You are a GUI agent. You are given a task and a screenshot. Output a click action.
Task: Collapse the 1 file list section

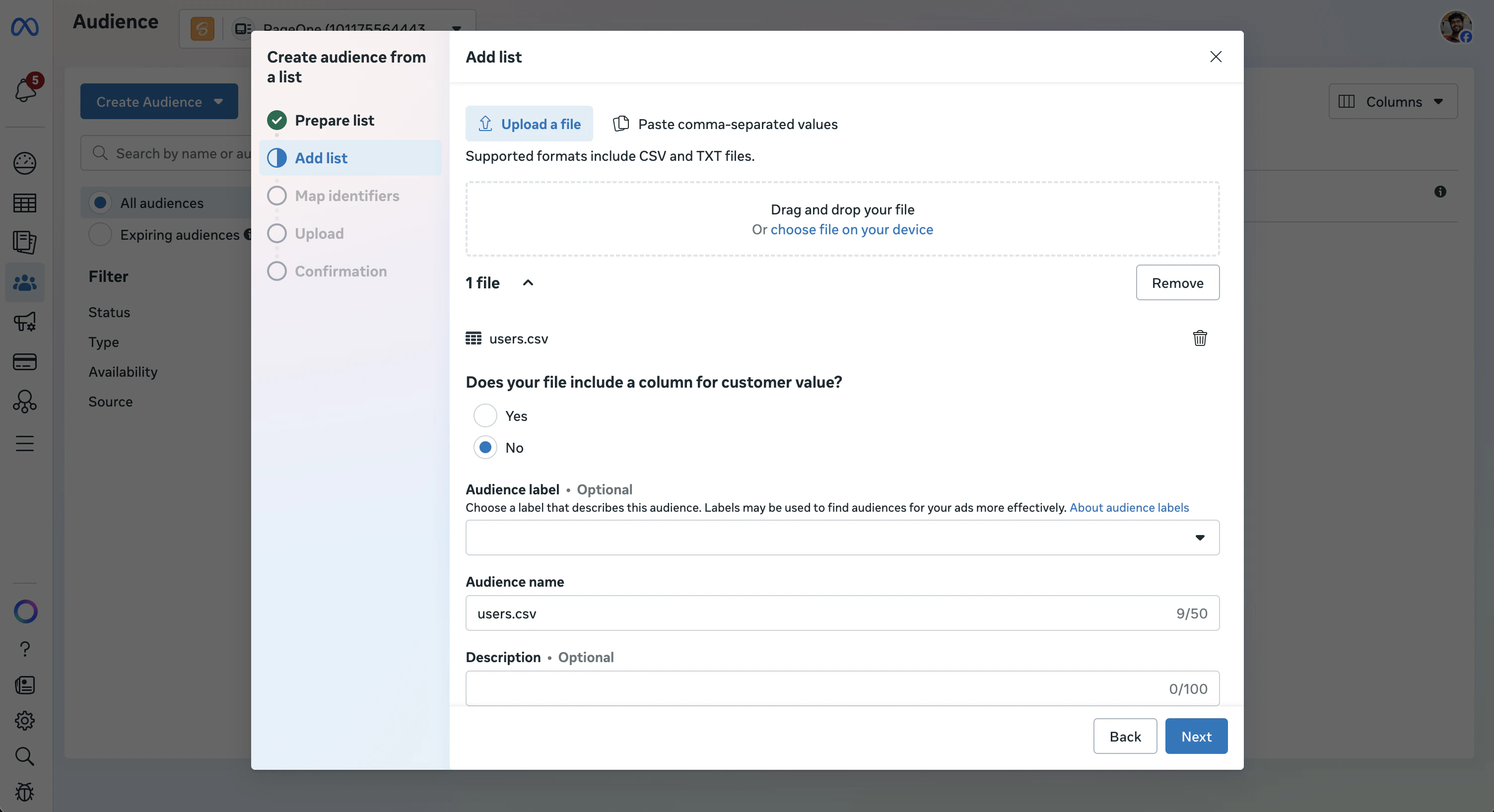tap(528, 282)
